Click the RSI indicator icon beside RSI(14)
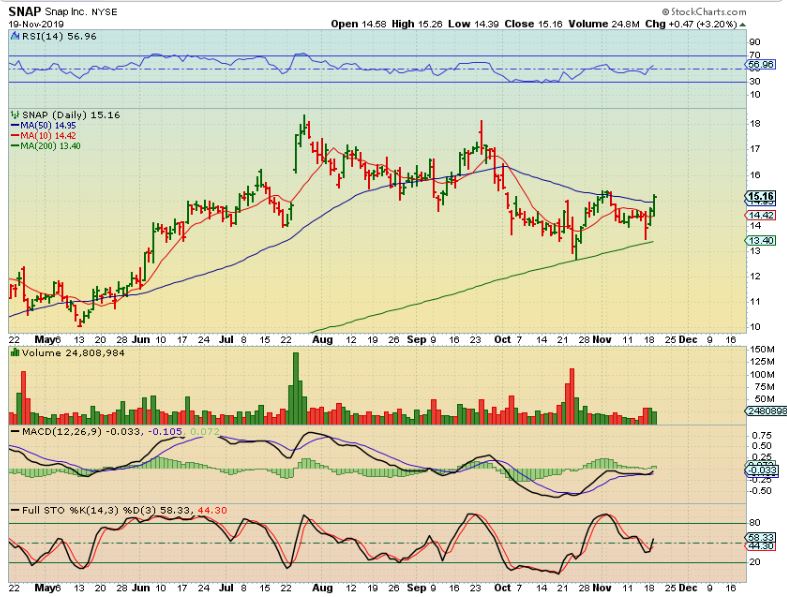This screenshot has width=787, height=597. (x=14, y=36)
